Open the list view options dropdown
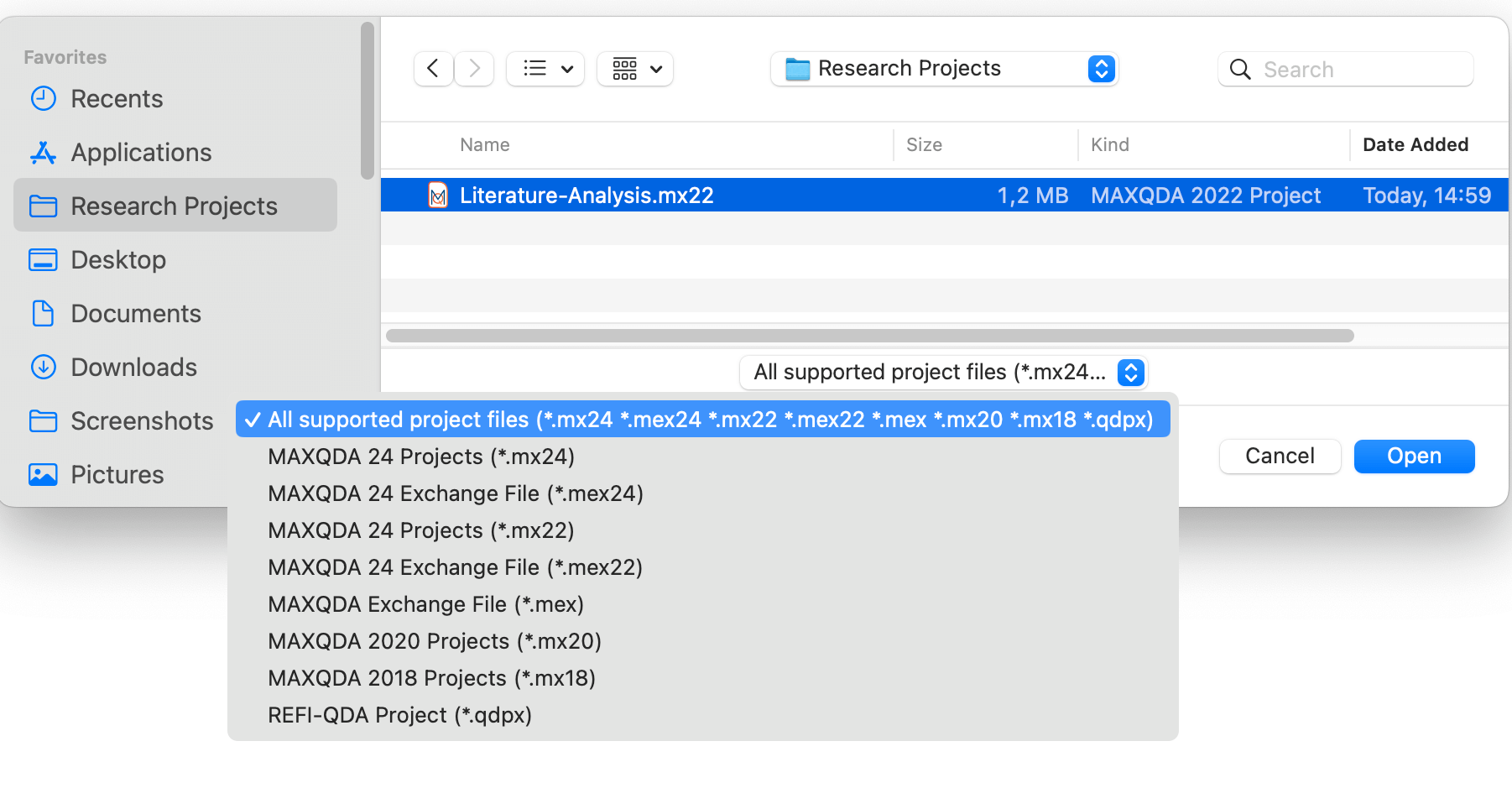Screen dimensions: 1512x809 pos(546,69)
